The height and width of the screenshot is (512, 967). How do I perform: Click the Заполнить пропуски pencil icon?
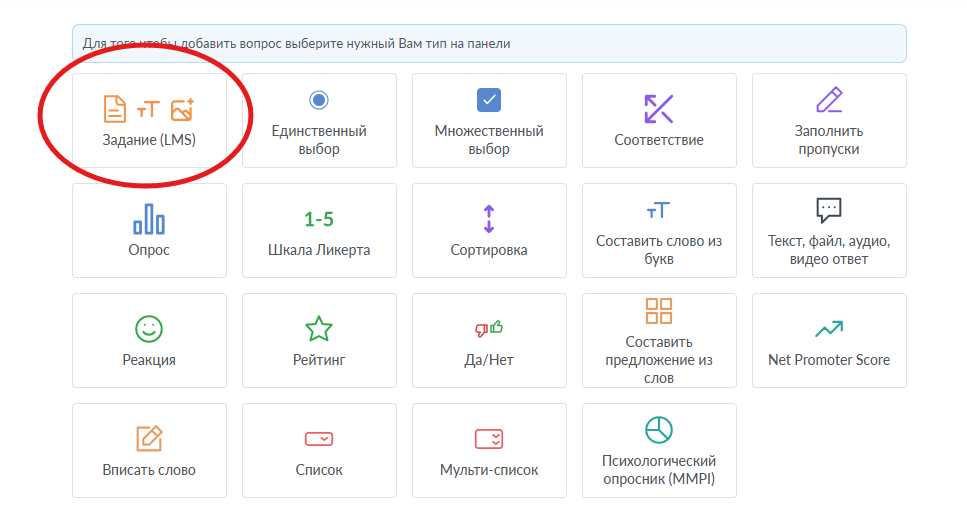click(x=829, y=100)
